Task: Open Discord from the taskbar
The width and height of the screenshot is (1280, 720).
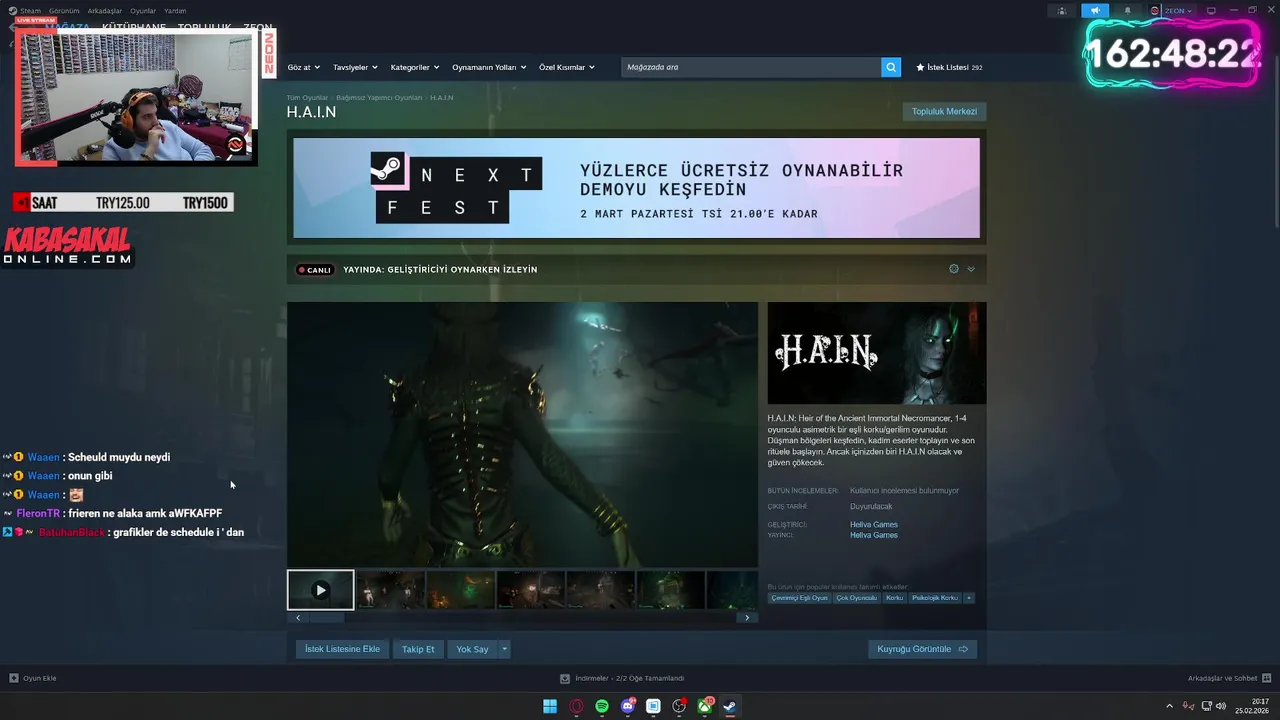Action: (x=628, y=706)
